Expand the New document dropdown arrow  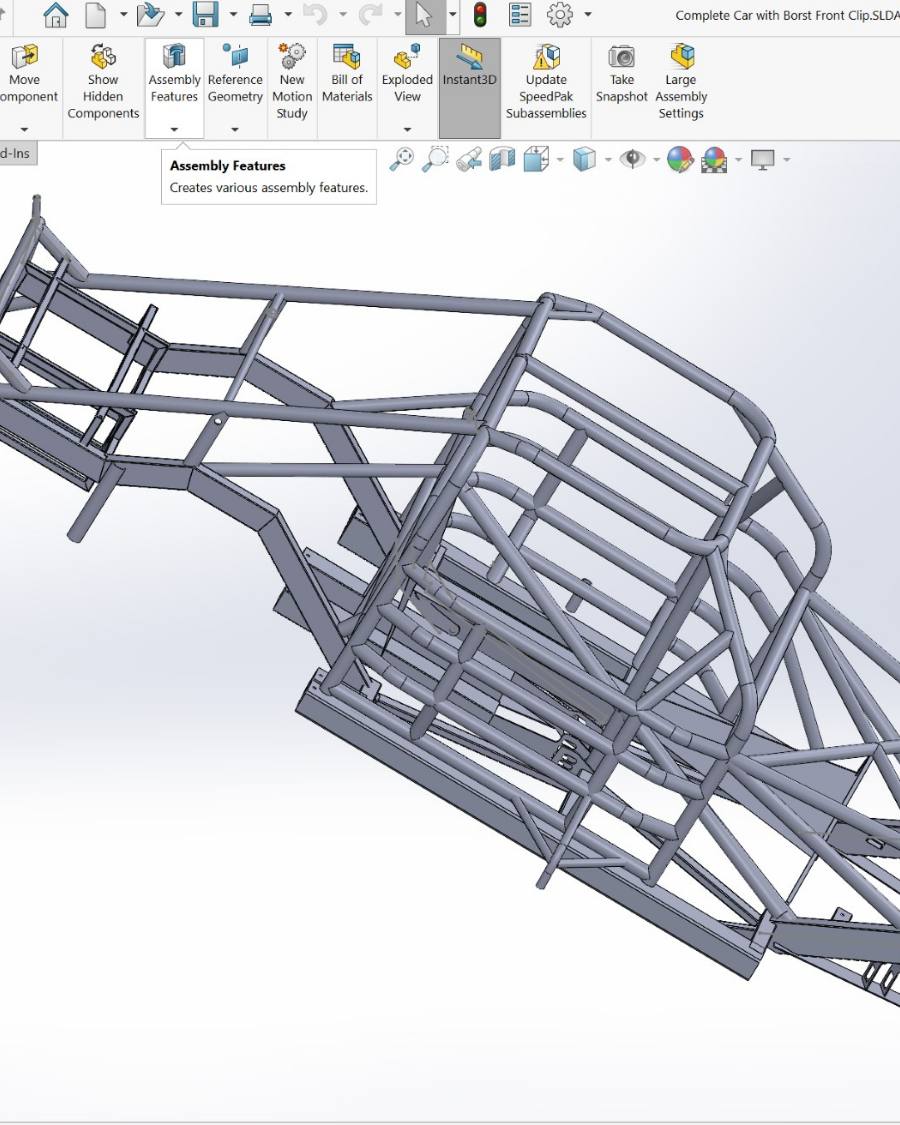click(123, 14)
